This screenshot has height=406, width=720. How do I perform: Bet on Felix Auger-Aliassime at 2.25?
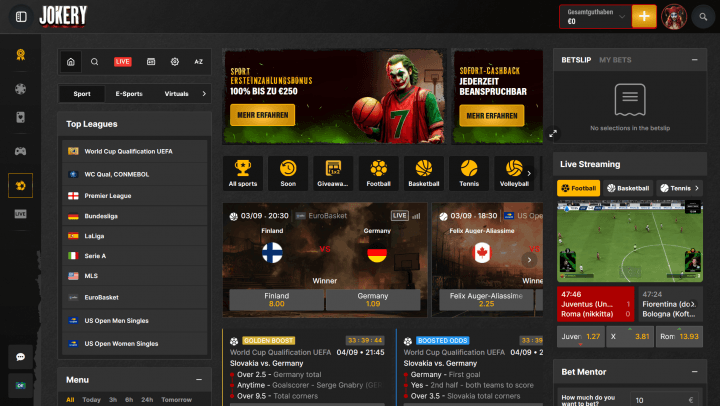pyautogui.click(x=486, y=299)
